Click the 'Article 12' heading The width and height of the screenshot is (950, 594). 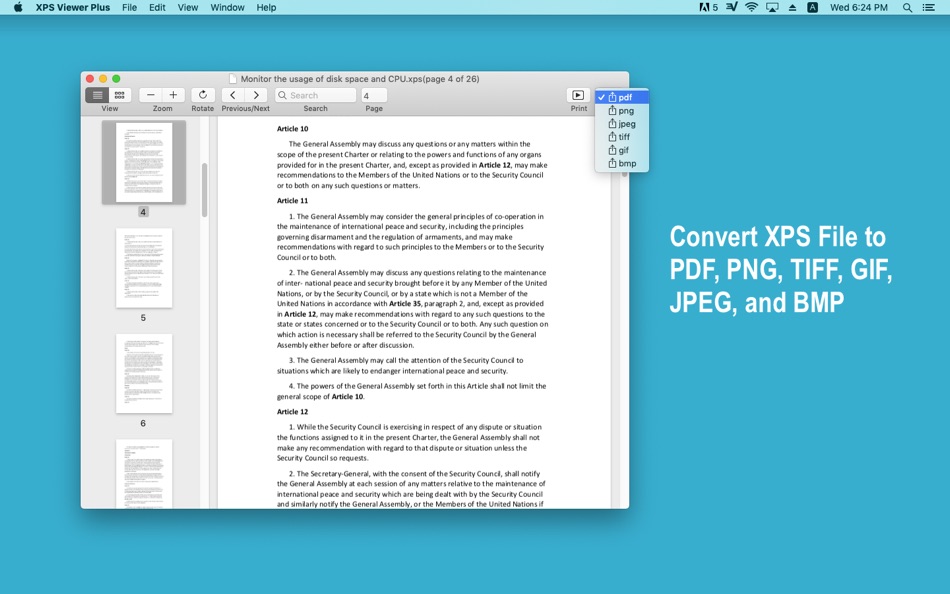293,412
